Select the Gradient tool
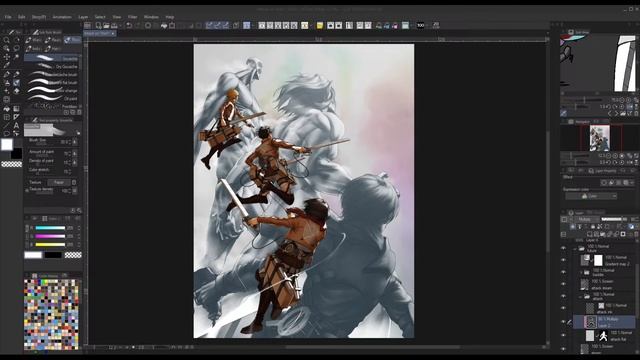The width and height of the screenshot is (640, 360). pos(16,109)
